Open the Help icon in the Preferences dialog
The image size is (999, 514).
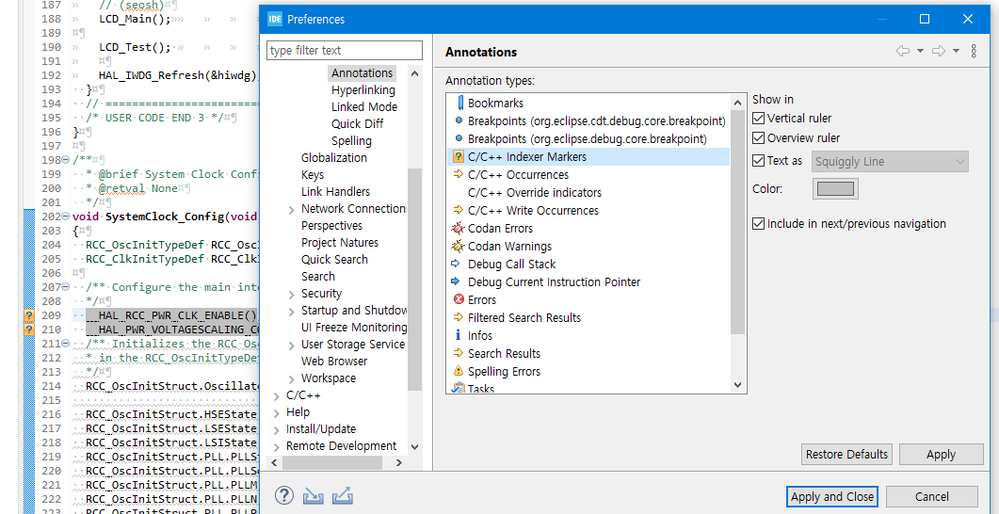coord(284,496)
